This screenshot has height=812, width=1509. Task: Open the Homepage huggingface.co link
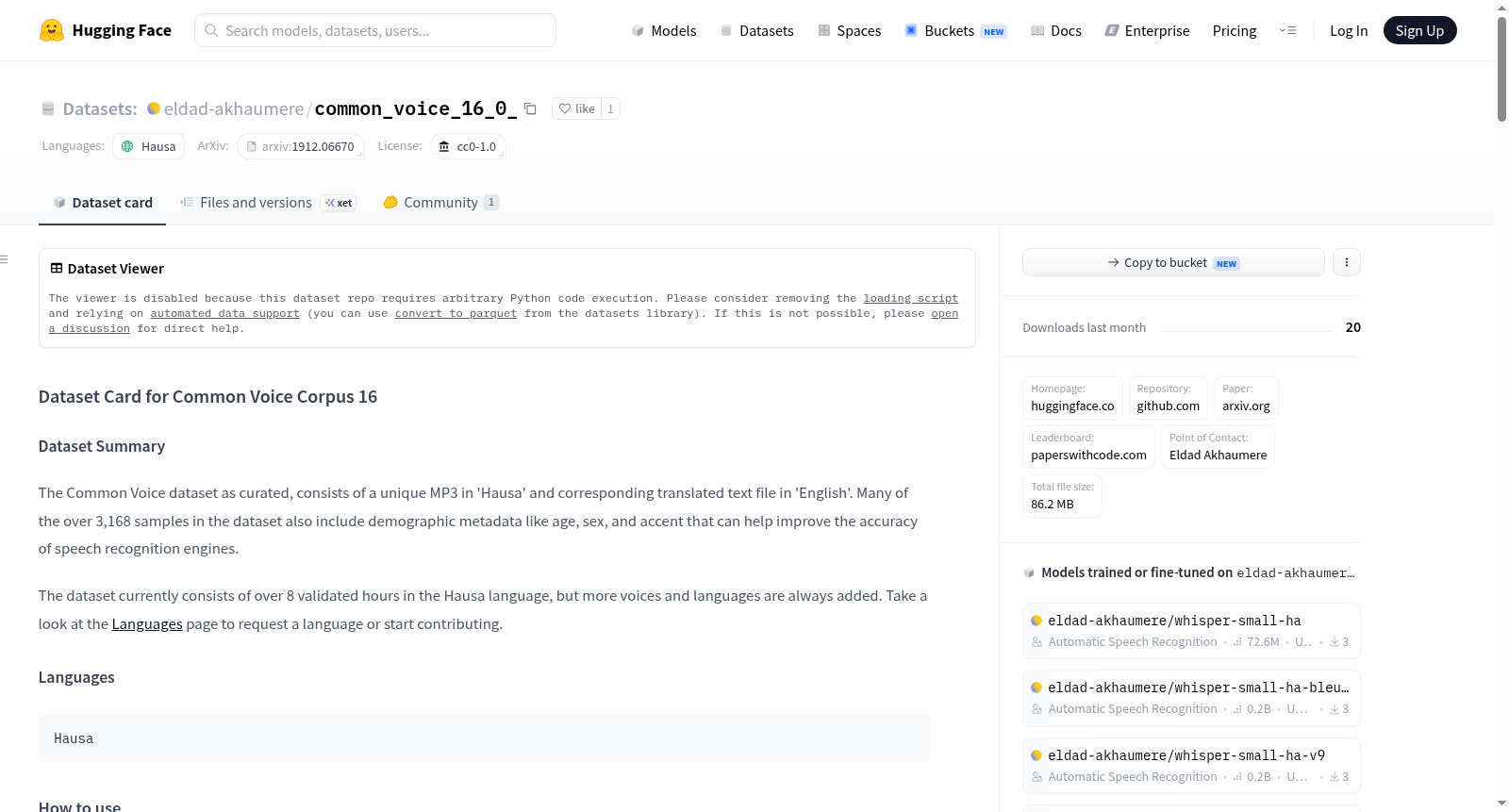1072,397
